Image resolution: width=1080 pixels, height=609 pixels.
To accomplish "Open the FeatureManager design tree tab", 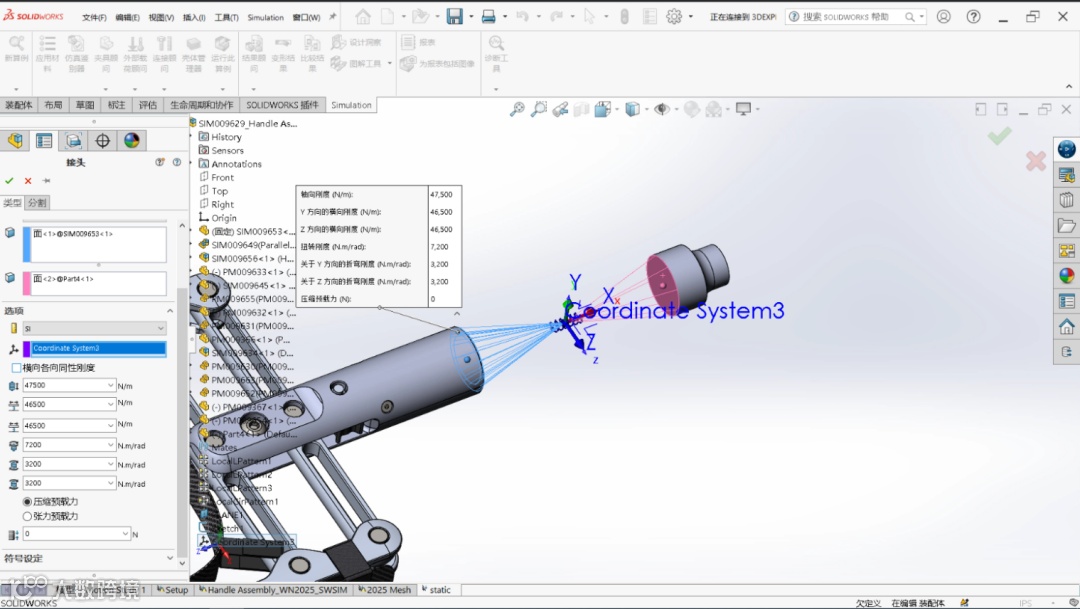I will (15, 141).
